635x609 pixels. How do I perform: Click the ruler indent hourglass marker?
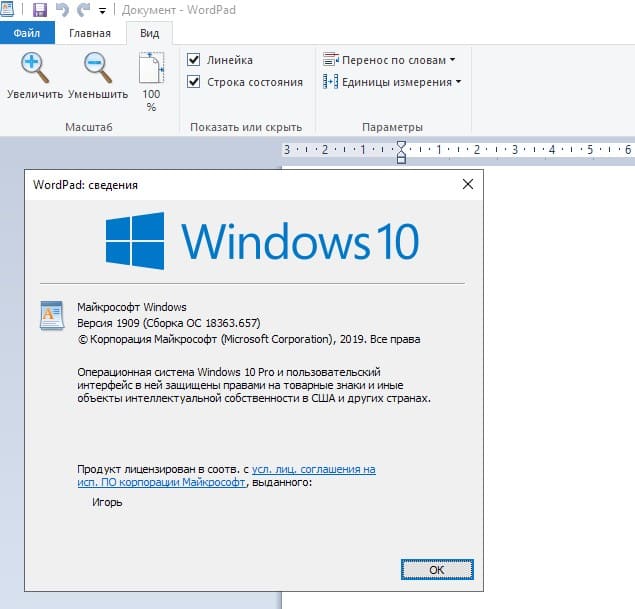(x=401, y=152)
